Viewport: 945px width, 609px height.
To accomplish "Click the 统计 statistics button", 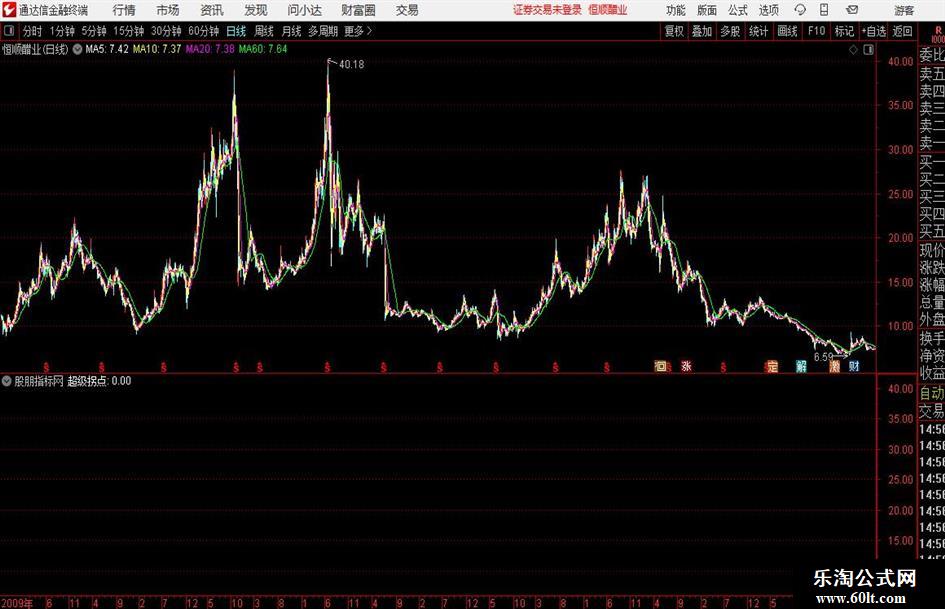I will tap(758, 31).
